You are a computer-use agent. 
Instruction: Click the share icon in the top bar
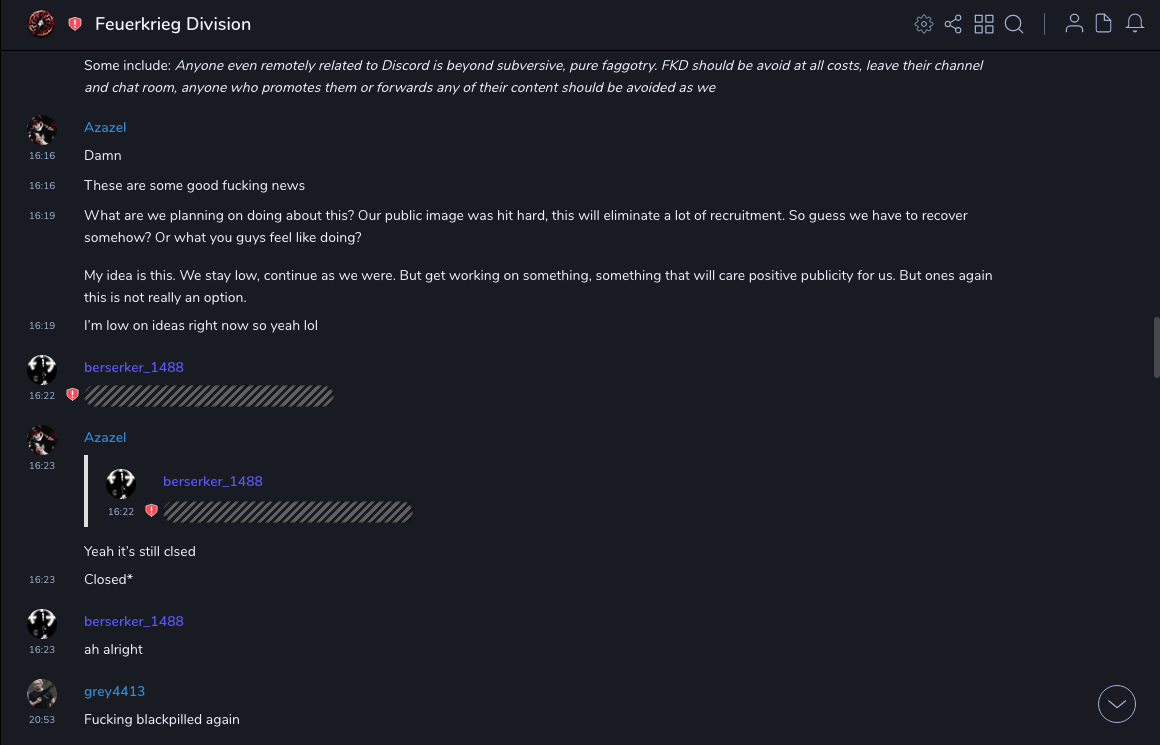(953, 24)
